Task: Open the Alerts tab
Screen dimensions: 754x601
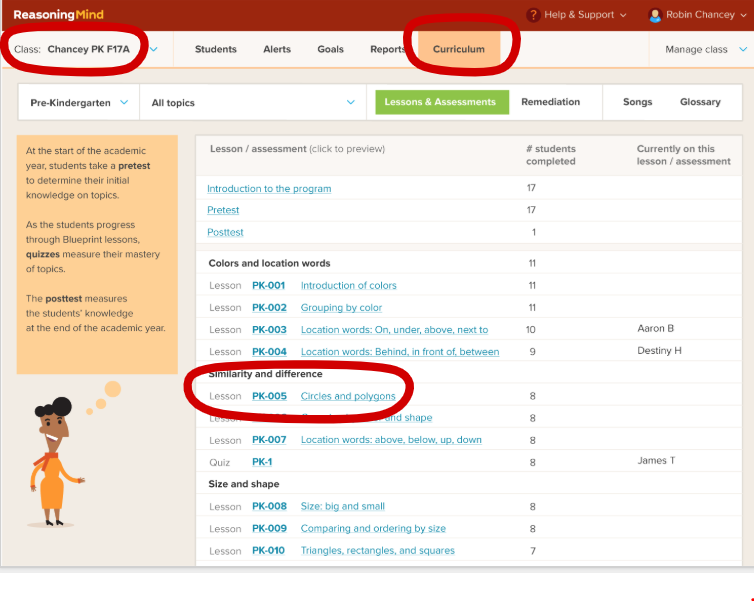Action: click(x=277, y=49)
